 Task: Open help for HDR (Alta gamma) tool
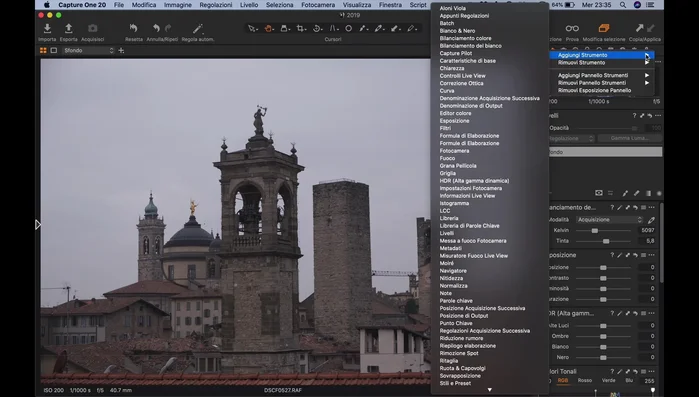(612, 314)
